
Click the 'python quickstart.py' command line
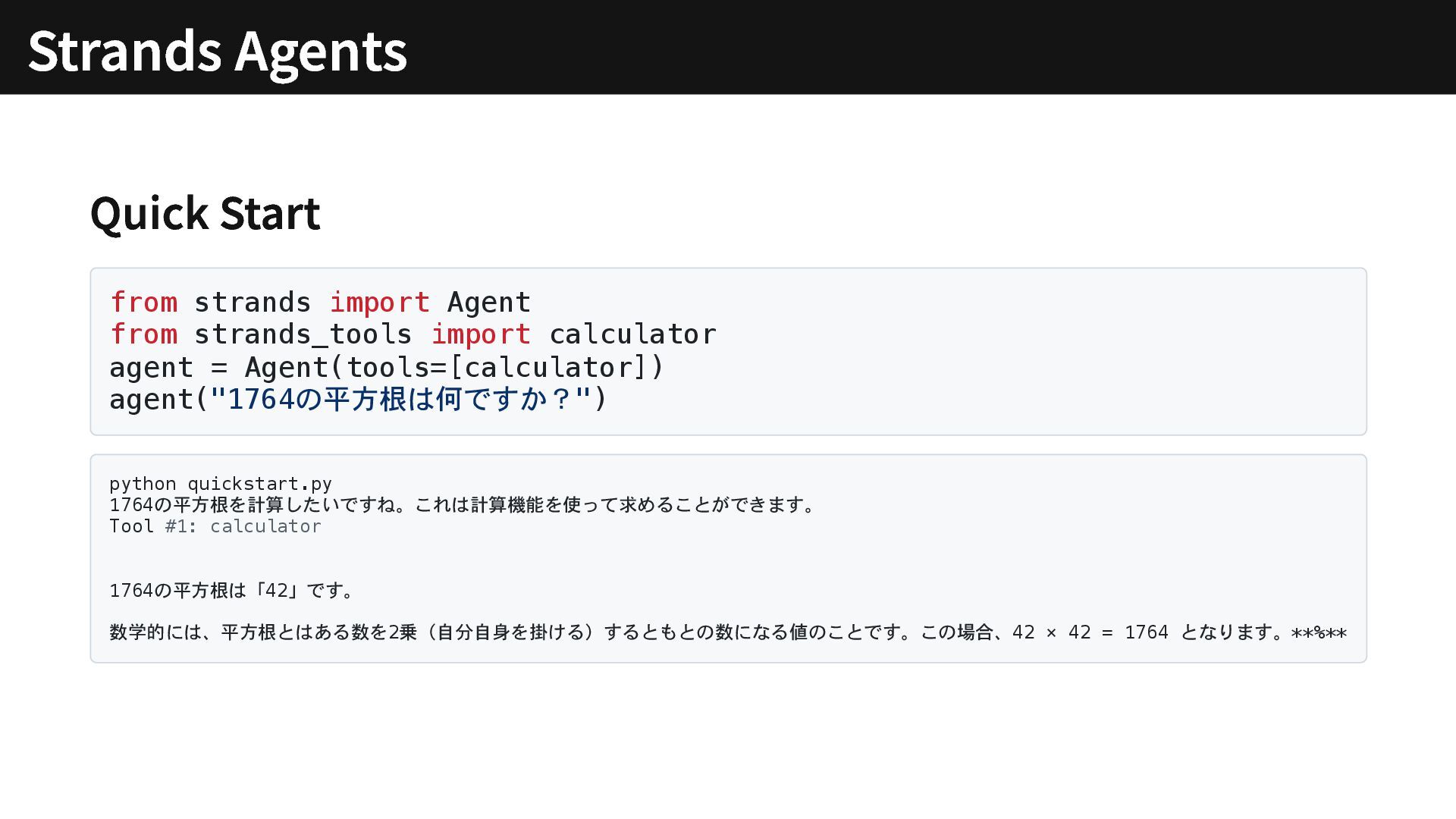220,484
